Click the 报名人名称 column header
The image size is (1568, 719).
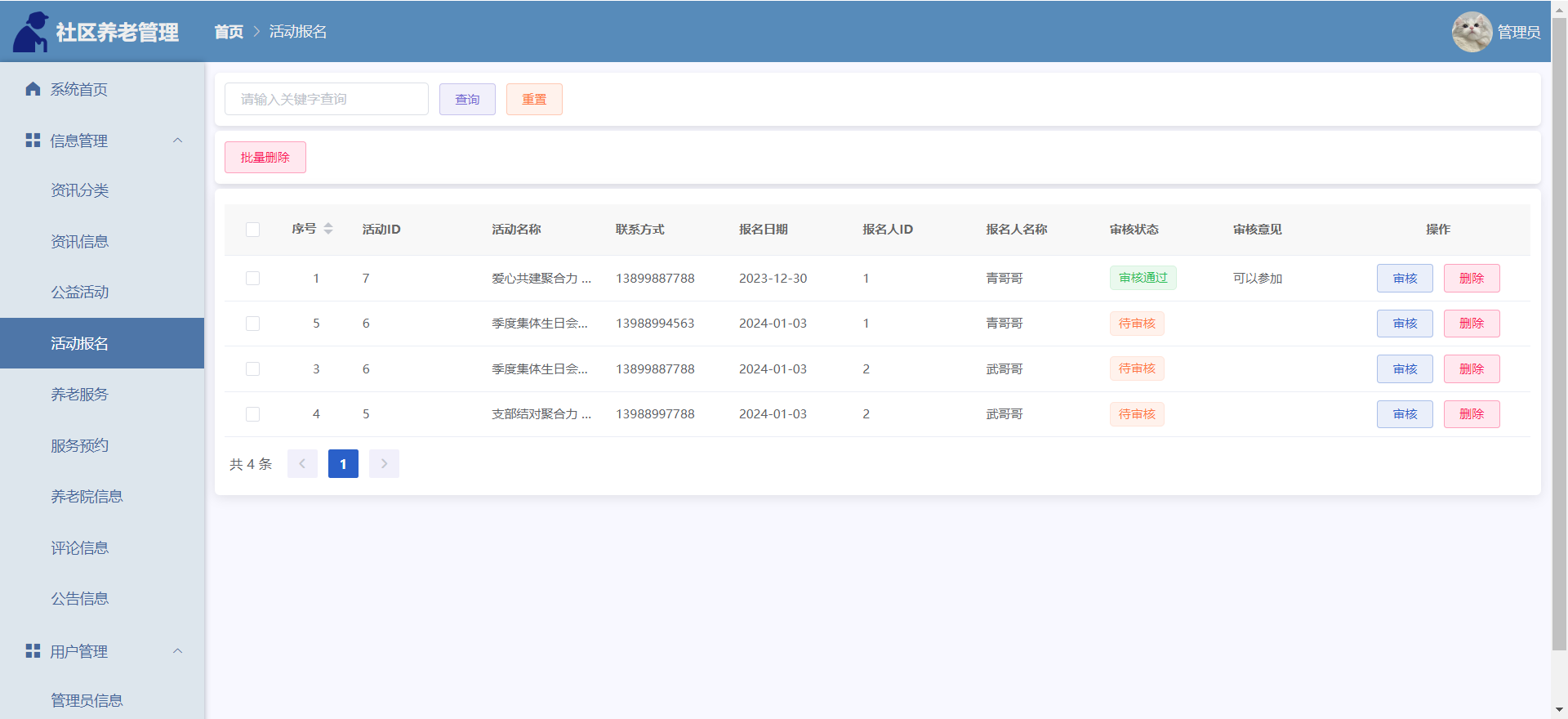(1017, 230)
